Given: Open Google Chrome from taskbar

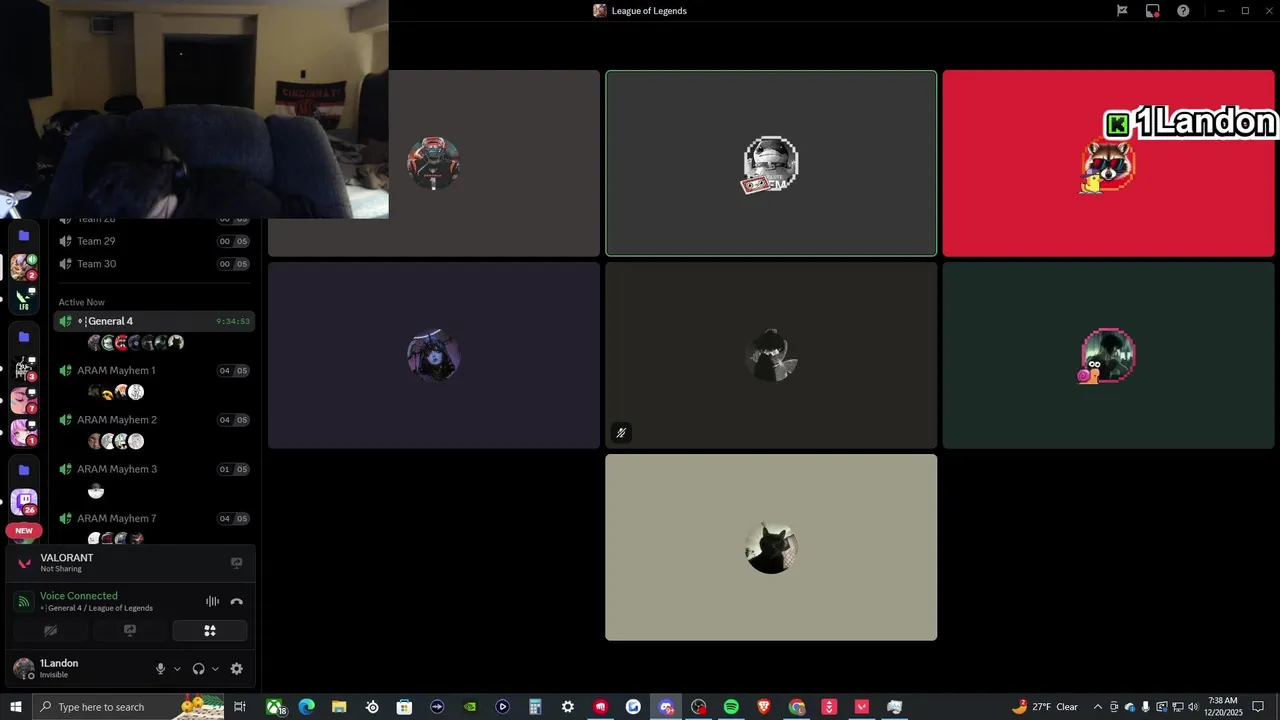Looking at the screenshot, I should tap(796, 707).
